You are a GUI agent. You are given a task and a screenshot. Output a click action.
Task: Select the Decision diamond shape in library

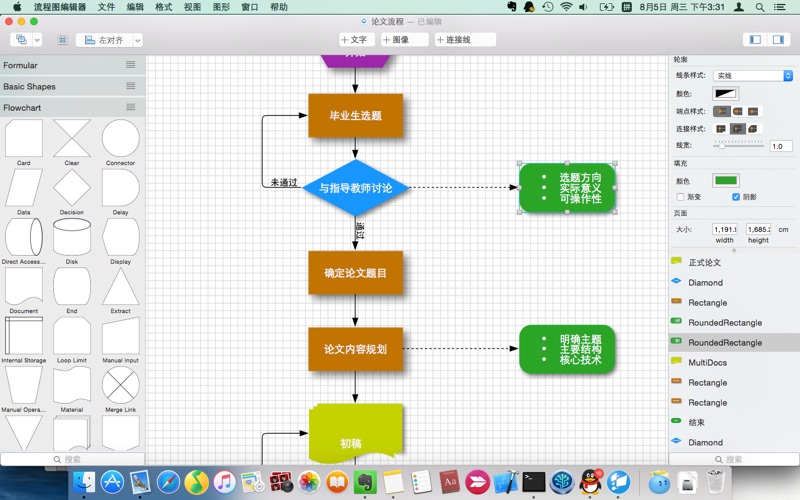(x=72, y=187)
